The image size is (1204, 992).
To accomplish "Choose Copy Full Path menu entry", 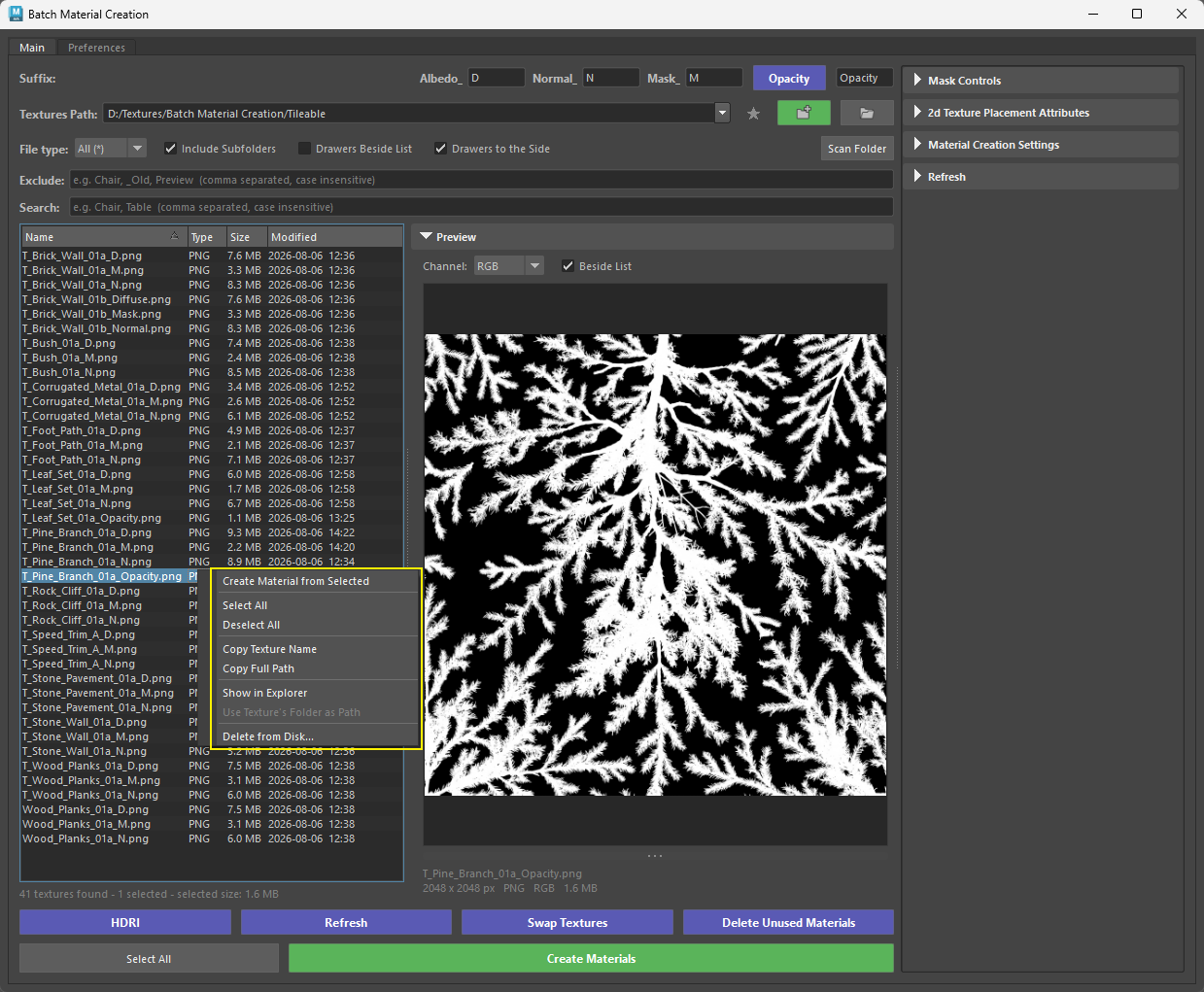I will click(x=316, y=668).
